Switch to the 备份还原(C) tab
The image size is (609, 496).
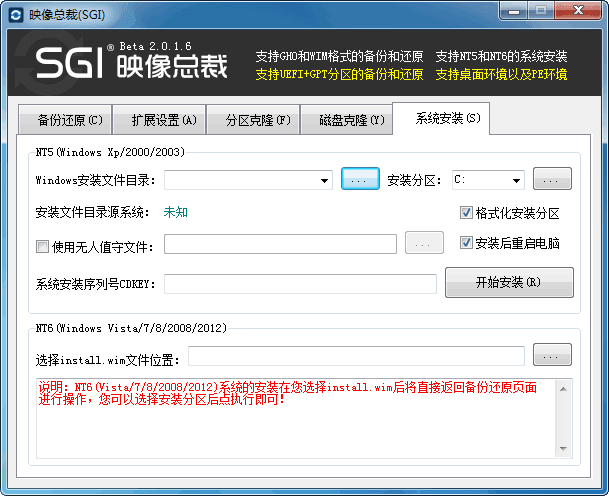coord(65,120)
